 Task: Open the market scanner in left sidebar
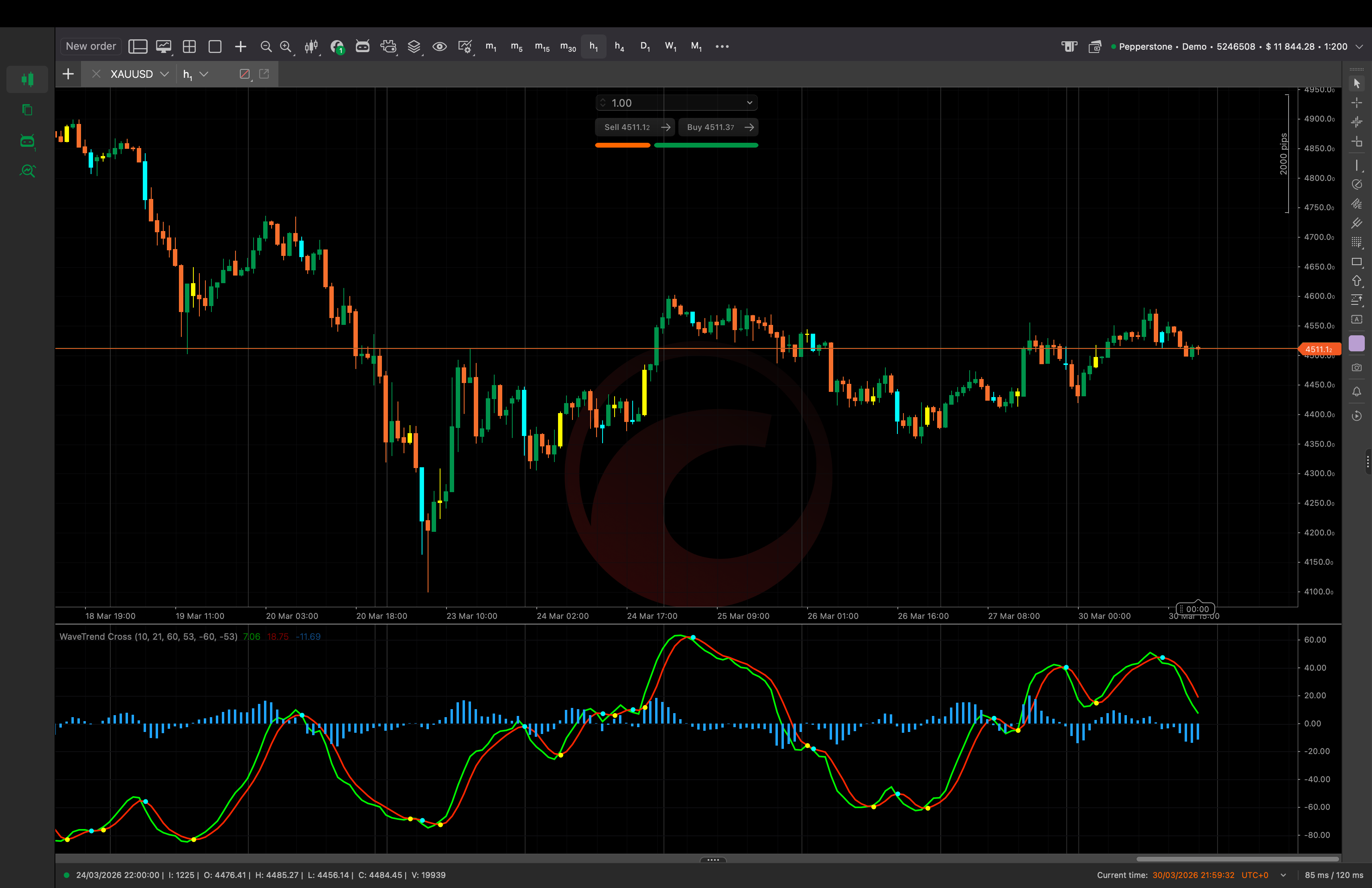point(27,170)
